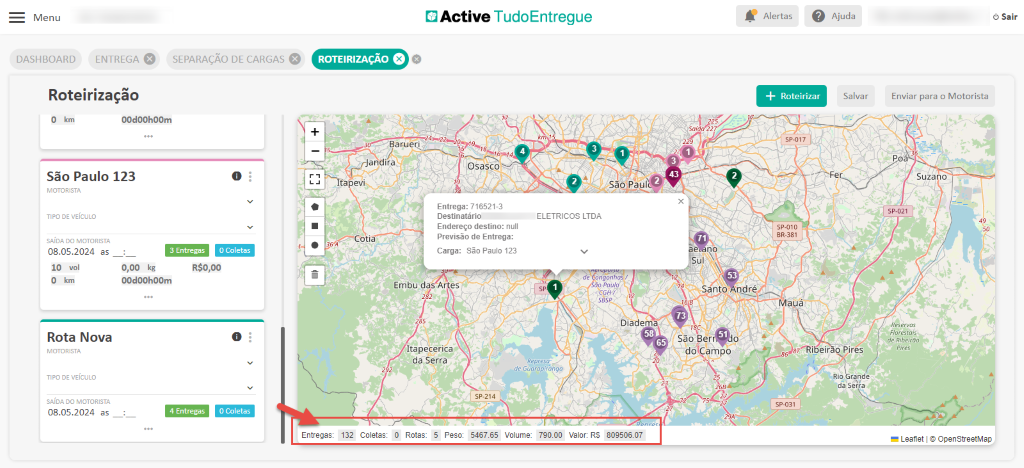The width and height of the screenshot is (1024, 468).
Task: Click Enviar para o Motorista button
Action: (940, 96)
